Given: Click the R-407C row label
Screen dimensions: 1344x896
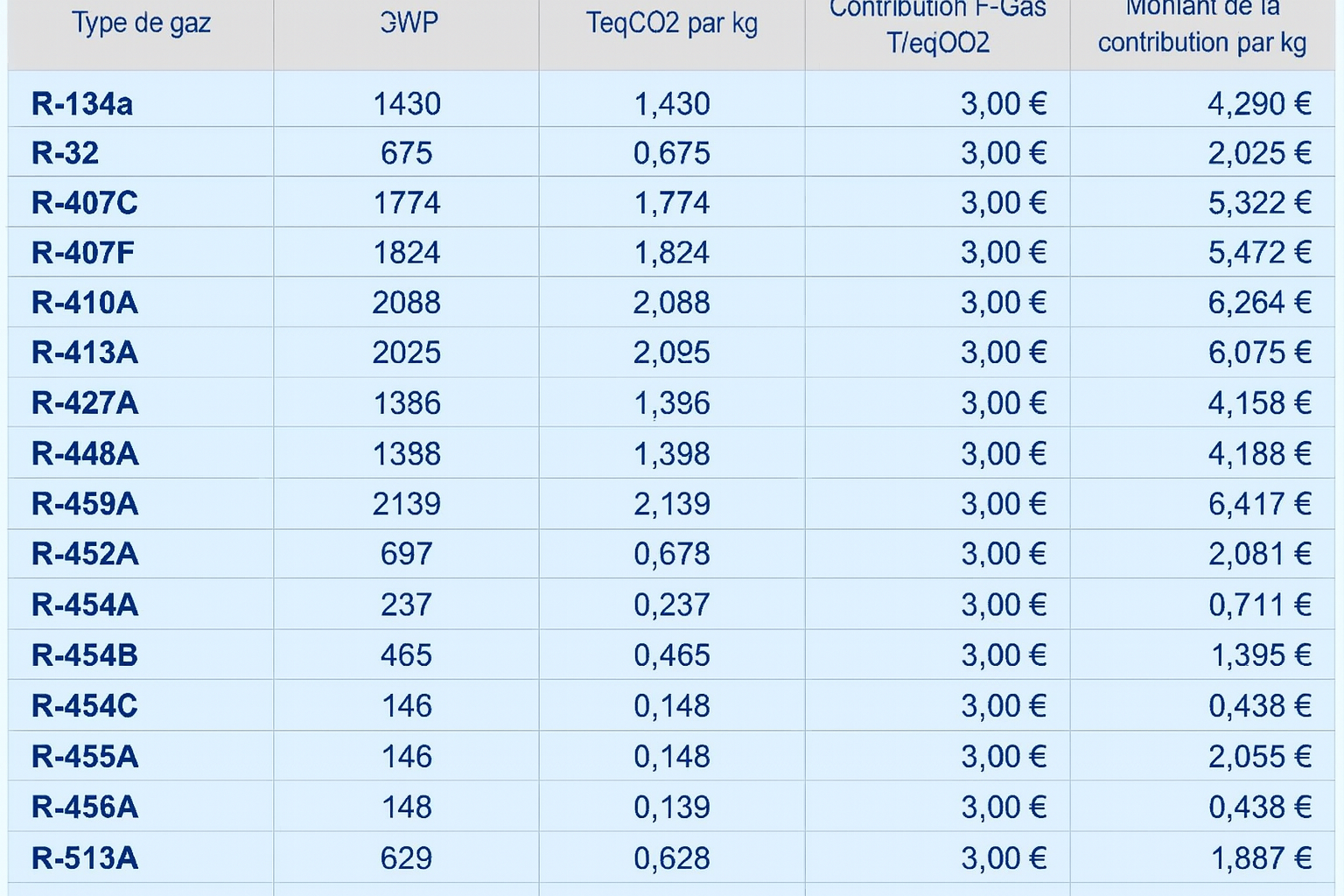Looking at the screenshot, I should 85,203.
